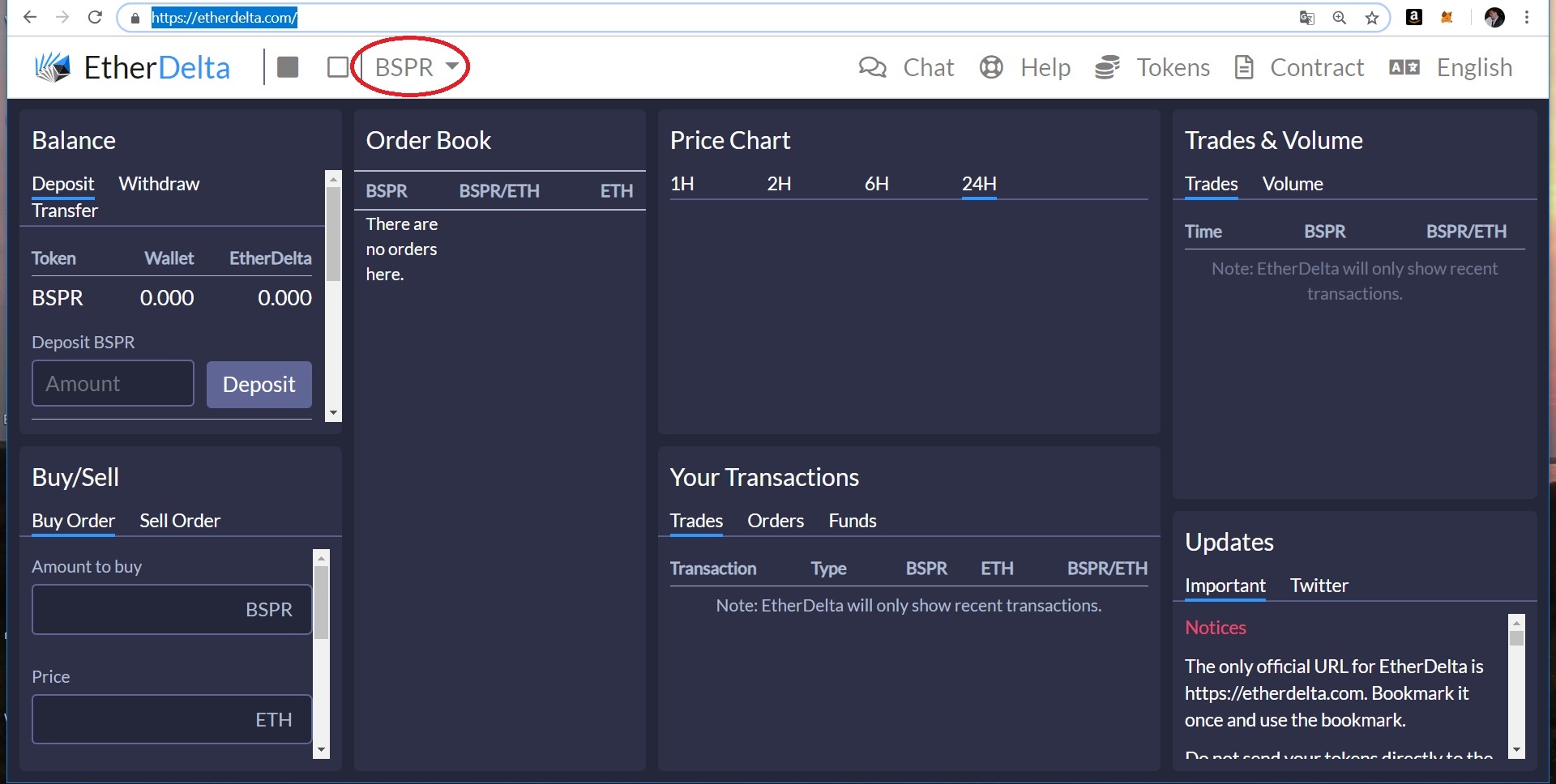The image size is (1556, 784).
Task: Click the Notices heading in Updates
Action: (1216, 628)
